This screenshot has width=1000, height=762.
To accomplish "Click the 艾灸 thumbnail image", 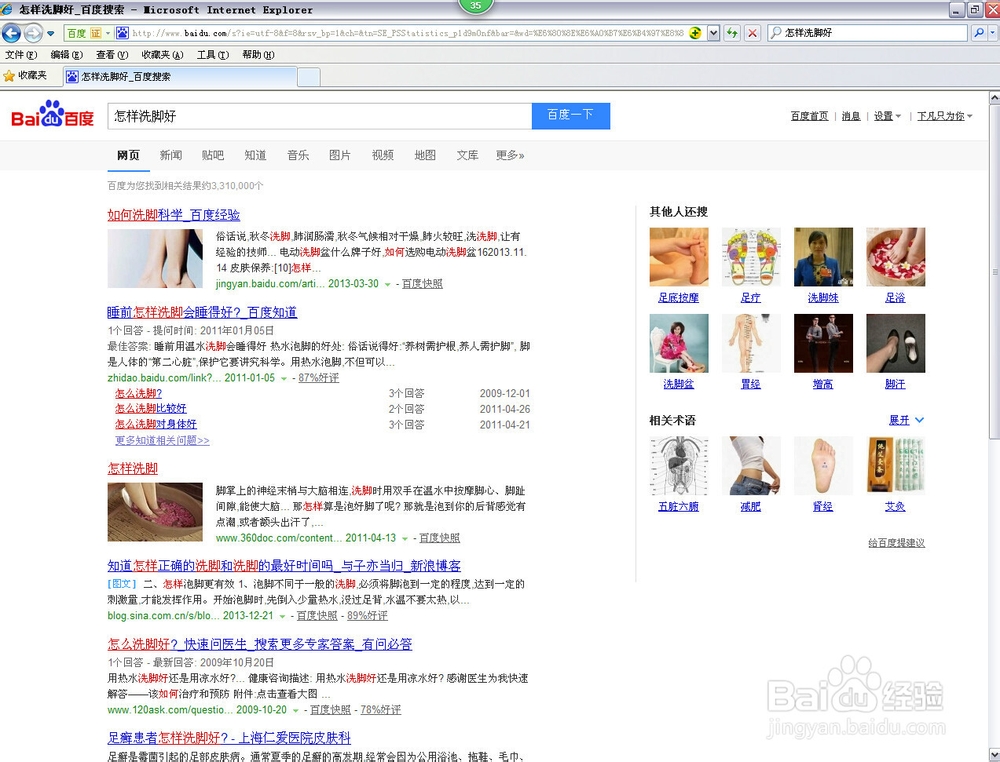I will 895,465.
